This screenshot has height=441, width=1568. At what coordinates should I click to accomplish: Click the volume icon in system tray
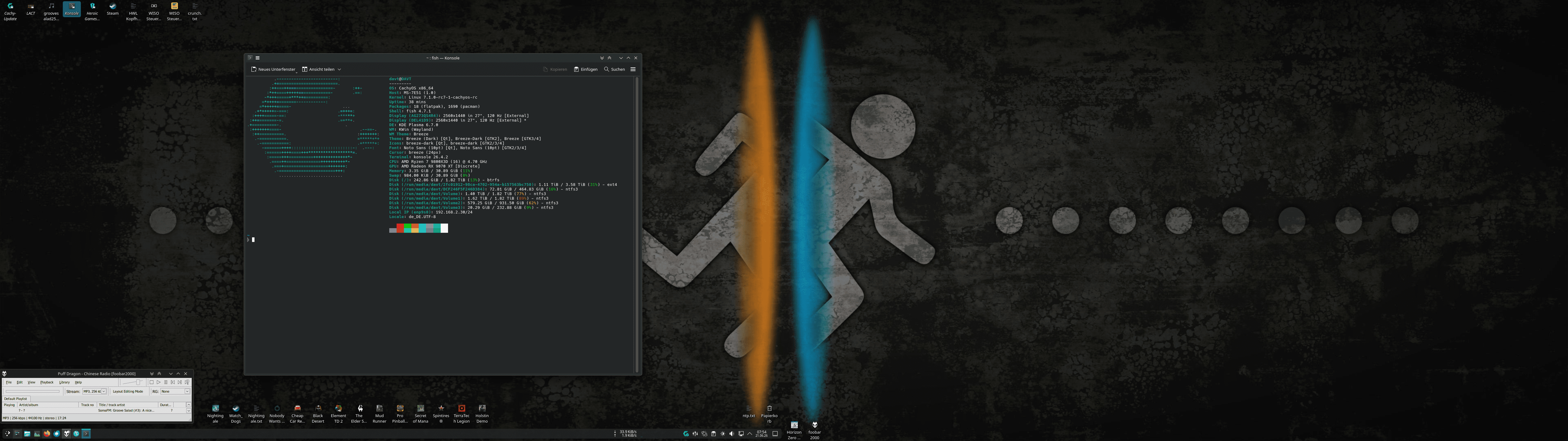[x=732, y=434]
